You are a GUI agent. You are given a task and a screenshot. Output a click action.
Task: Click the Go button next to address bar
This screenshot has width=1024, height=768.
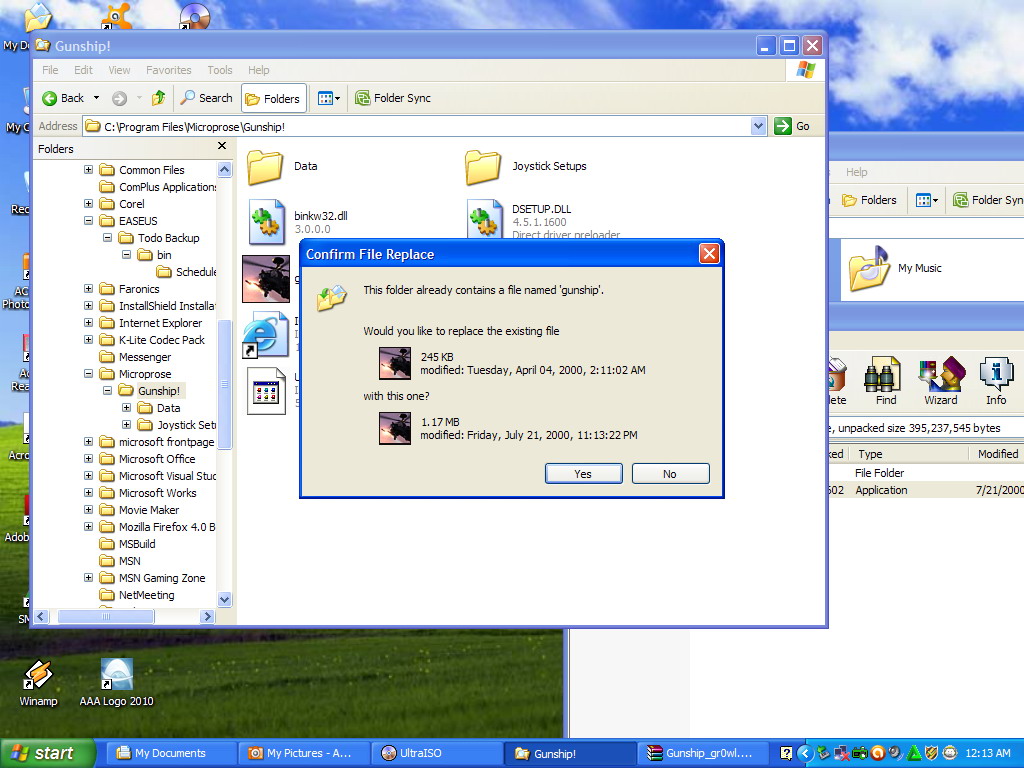click(x=792, y=126)
